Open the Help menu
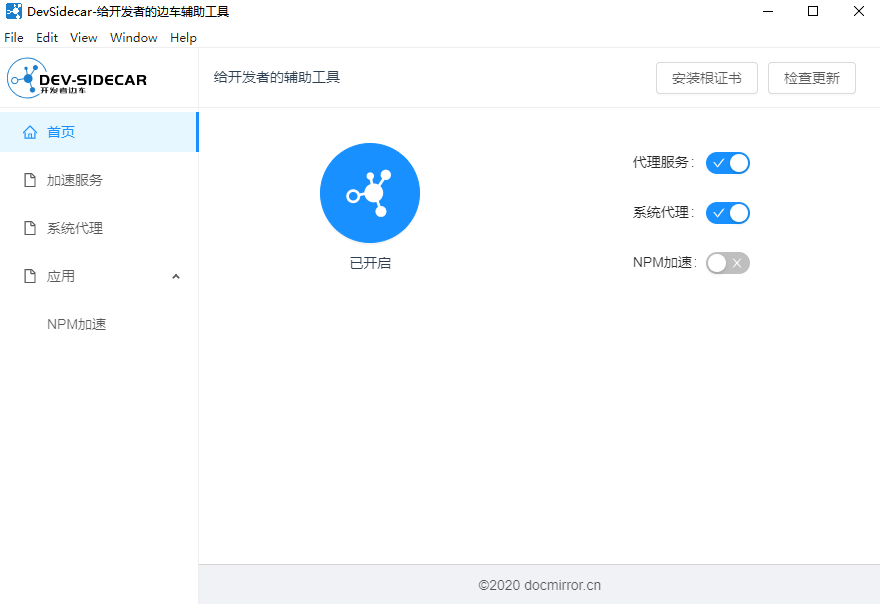Screen dimensions: 880x604 (x=183, y=38)
